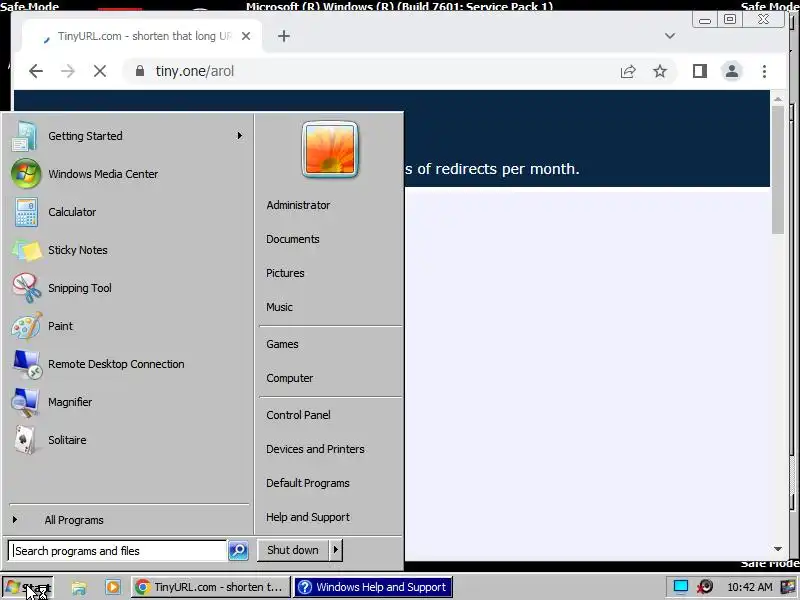Focus the Search programs and files box

[117, 551]
